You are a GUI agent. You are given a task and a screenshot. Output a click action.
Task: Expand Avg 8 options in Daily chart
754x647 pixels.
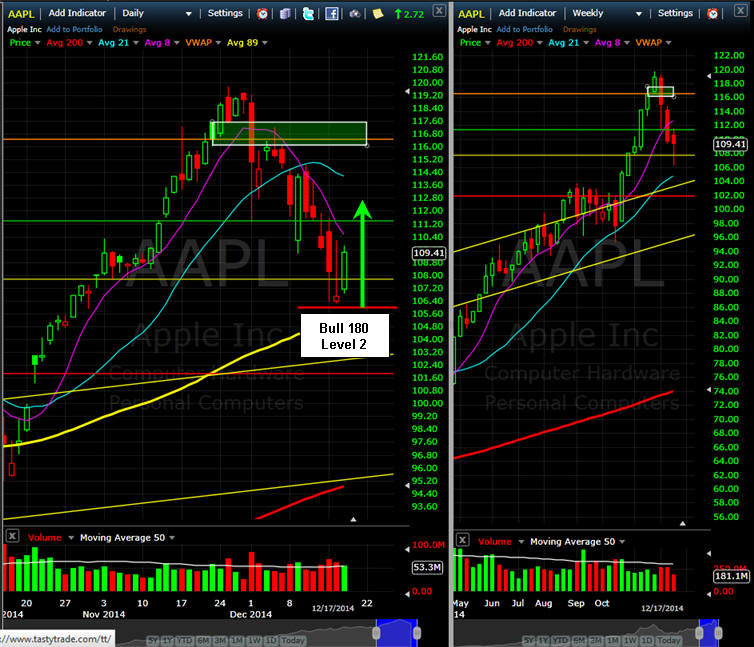click(x=176, y=43)
